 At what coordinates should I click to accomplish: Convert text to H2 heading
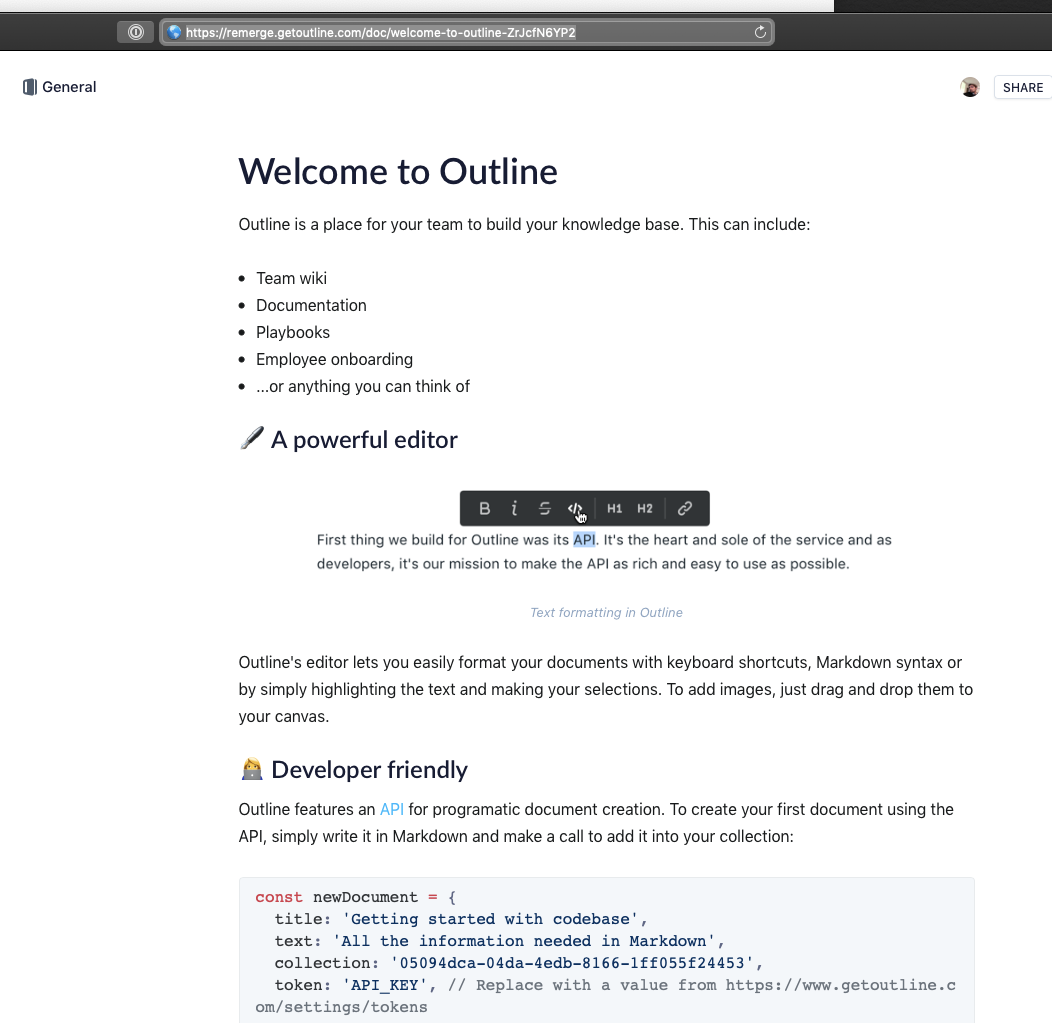(645, 508)
